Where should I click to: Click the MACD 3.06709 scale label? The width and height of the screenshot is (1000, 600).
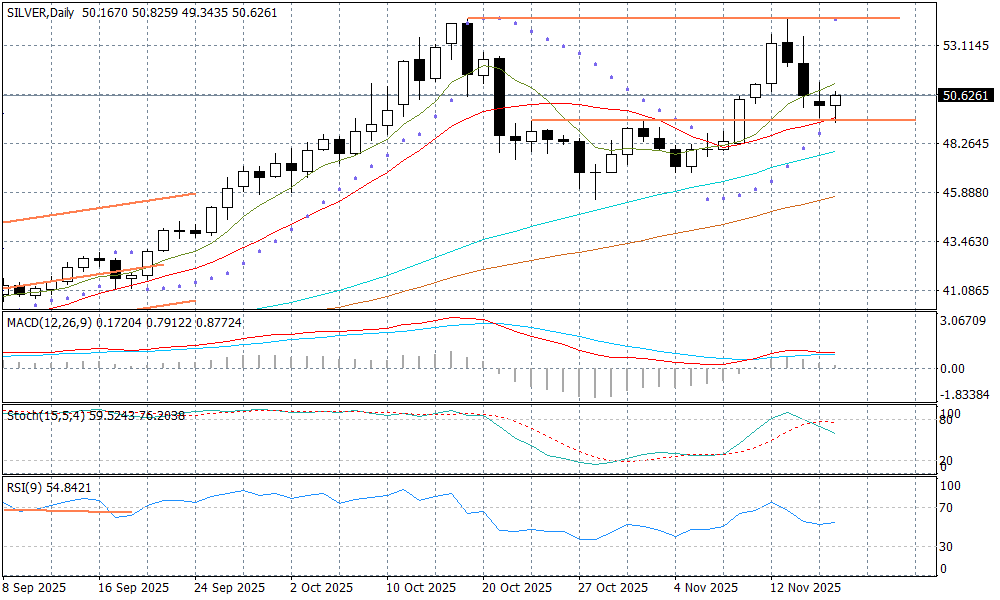(966, 321)
